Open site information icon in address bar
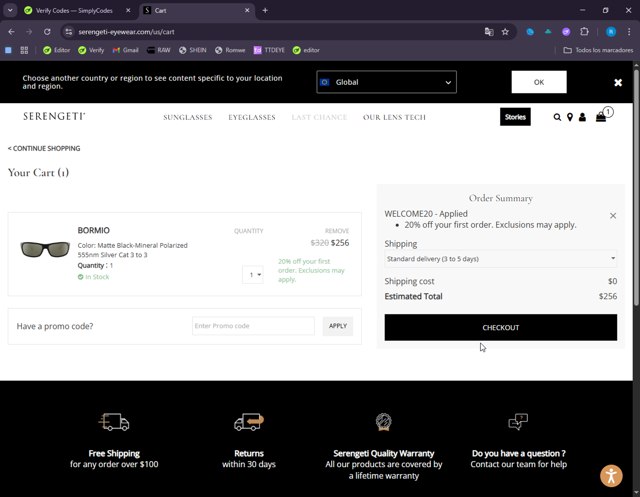This screenshot has width=640, height=497. click(x=69, y=32)
